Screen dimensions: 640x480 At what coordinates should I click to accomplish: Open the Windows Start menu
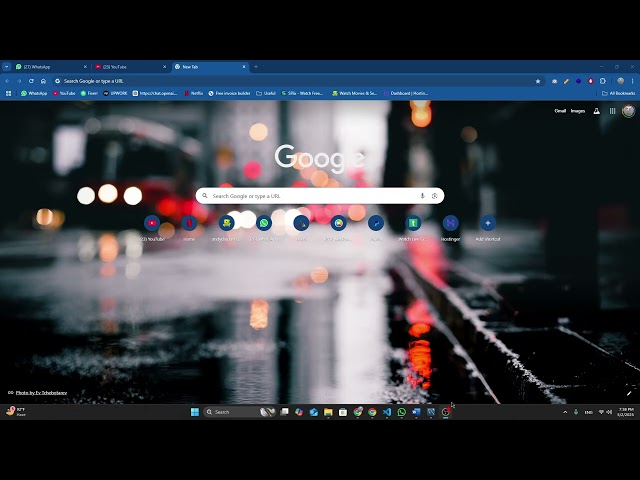195,412
